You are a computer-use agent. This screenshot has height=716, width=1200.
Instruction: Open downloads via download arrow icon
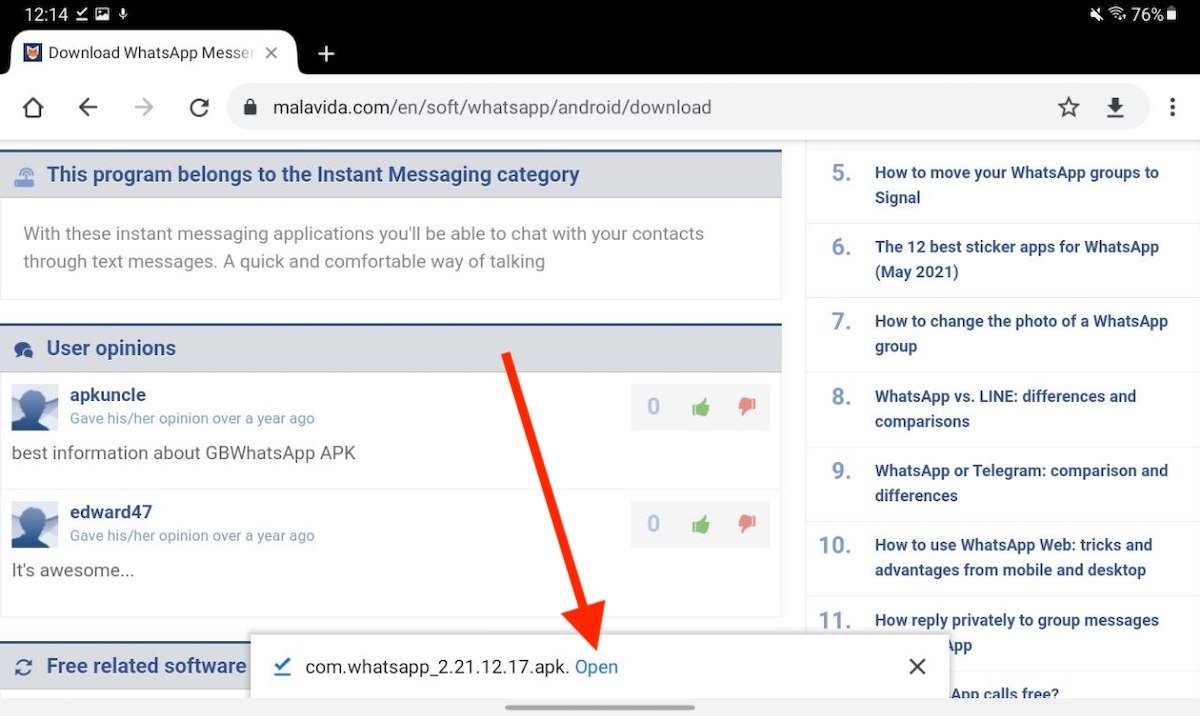tap(1115, 107)
